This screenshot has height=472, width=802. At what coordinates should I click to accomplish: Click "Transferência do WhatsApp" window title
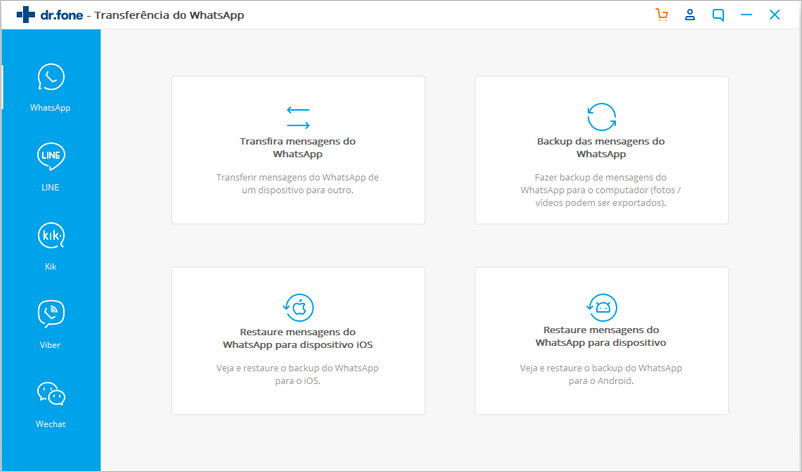pyautogui.click(x=169, y=15)
